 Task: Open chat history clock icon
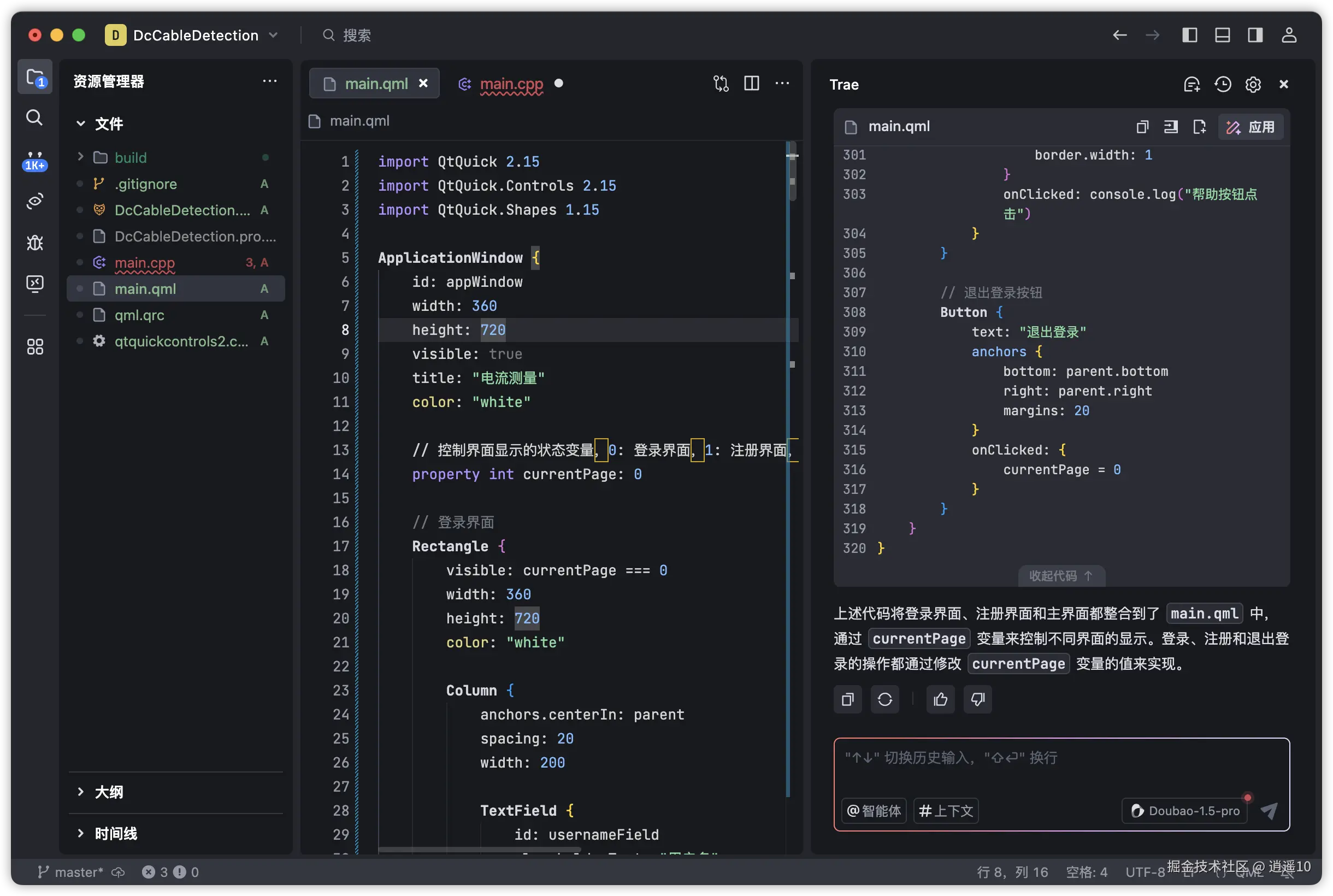(x=1222, y=85)
